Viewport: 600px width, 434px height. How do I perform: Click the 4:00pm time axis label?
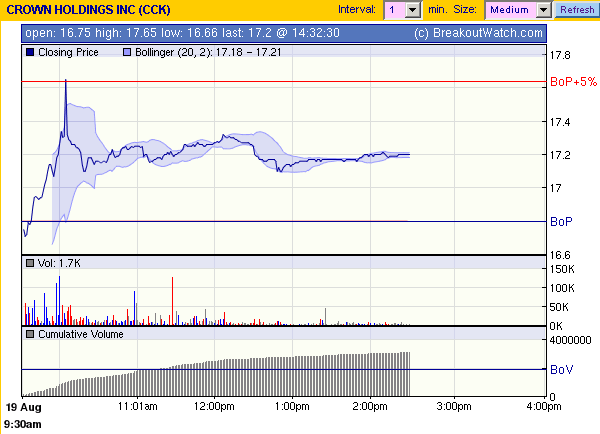[544, 406]
